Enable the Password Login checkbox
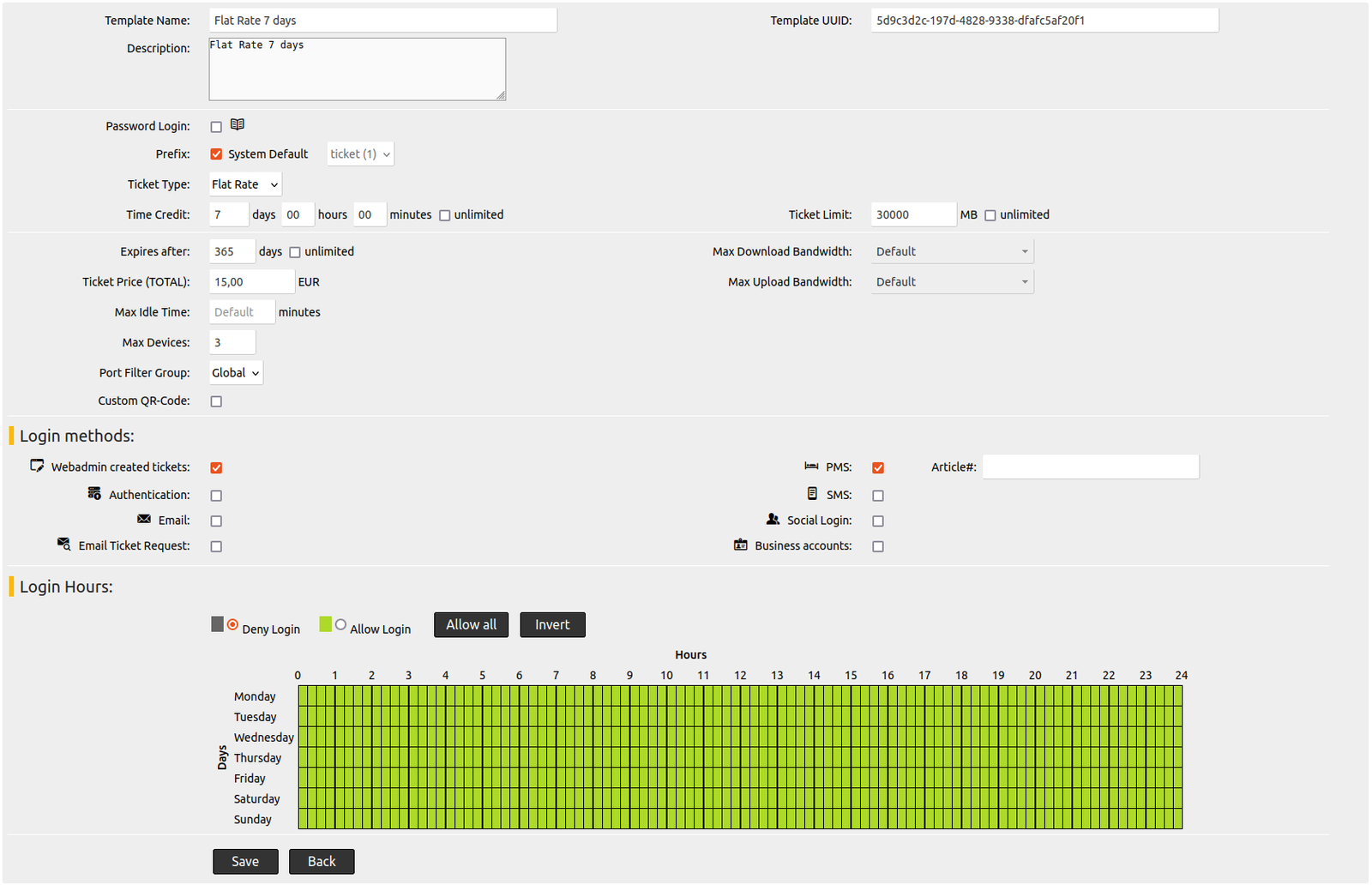Screen dimensions: 1372x885 point(216,127)
